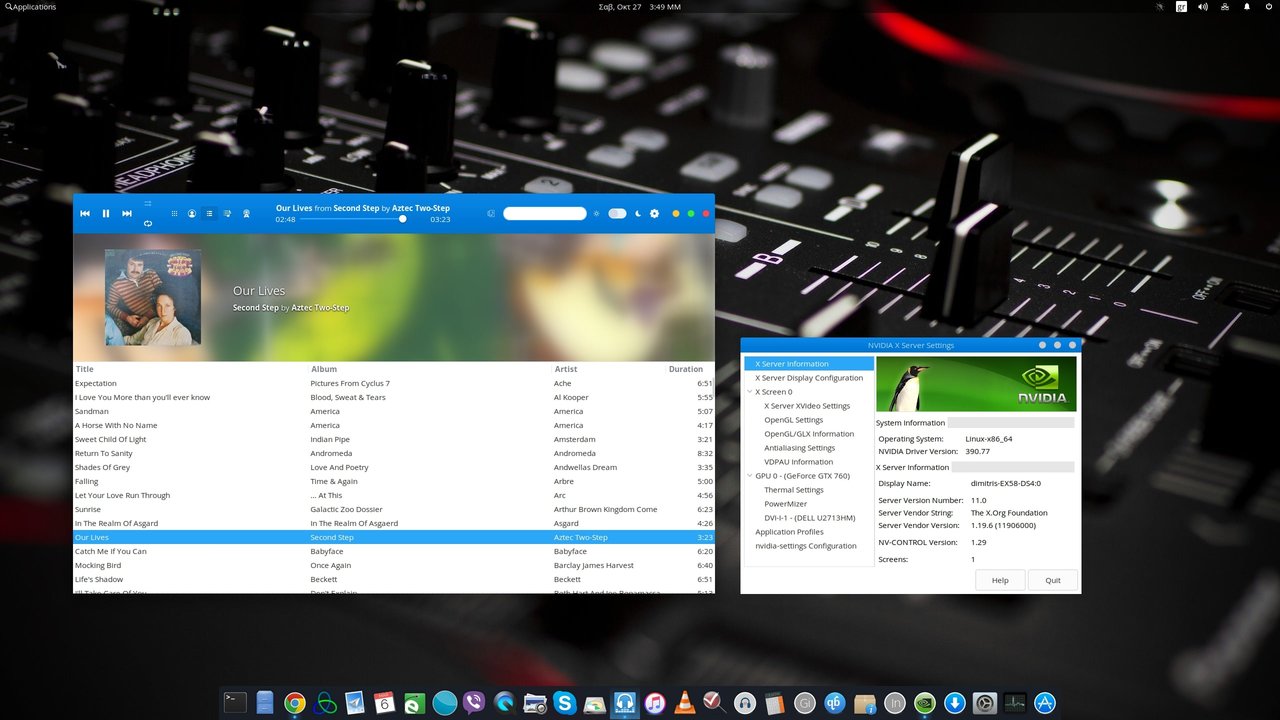This screenshot has height=720, width=1280.
Task: Open NVIDIA settings icon in the dock
Action: [925, 703]
